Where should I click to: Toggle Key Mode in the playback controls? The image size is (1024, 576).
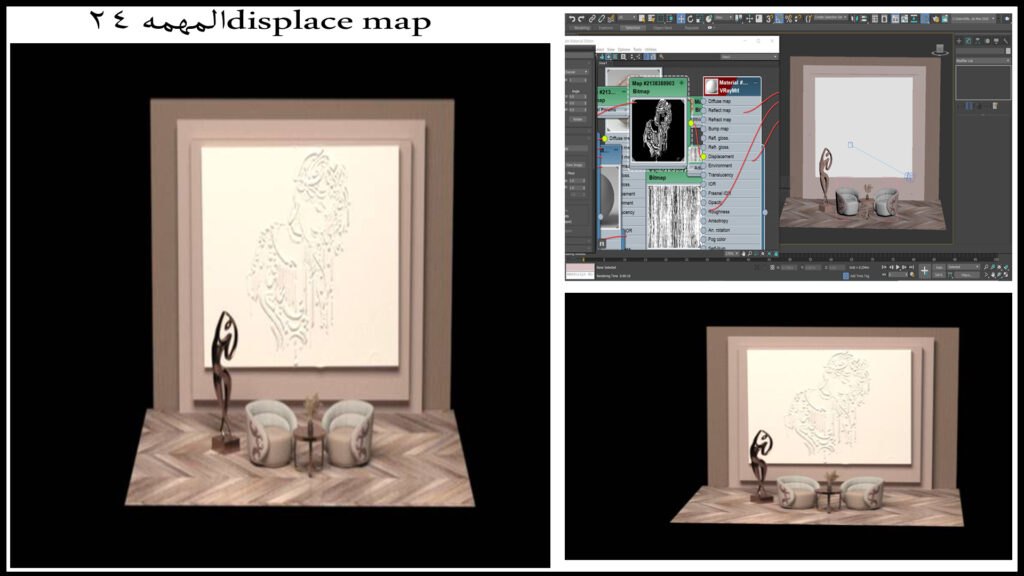[x=884, y=274]
